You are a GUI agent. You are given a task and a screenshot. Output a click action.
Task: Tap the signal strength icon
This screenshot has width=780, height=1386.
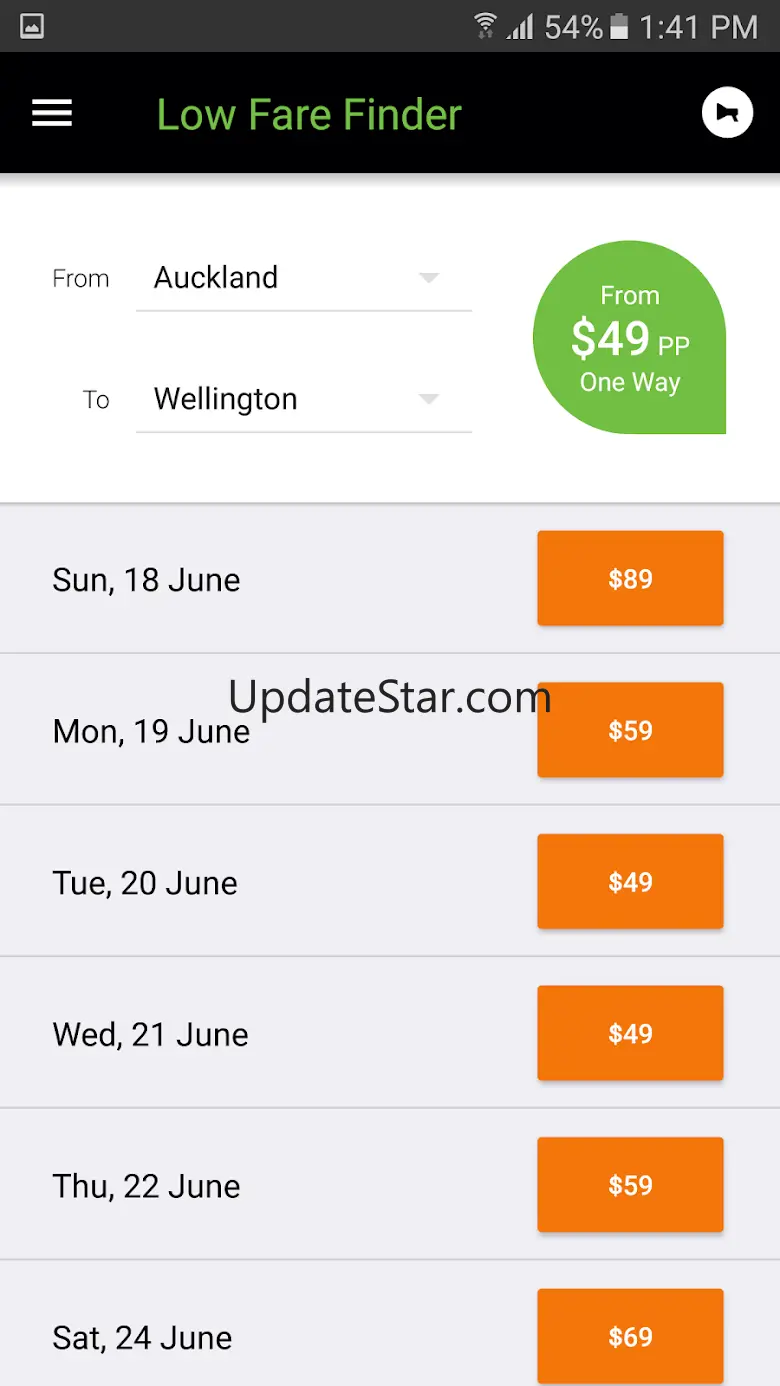pyautogui.click(x=520, y=26)
